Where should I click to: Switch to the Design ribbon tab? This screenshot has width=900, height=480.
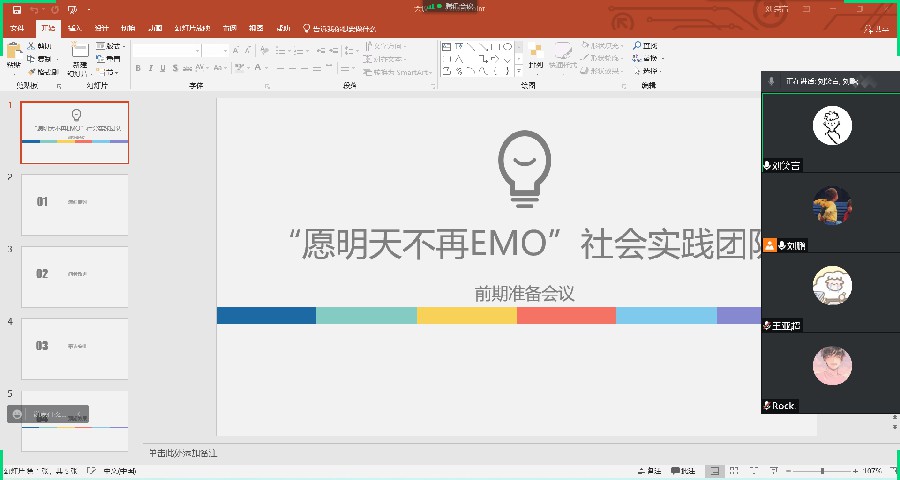tap(102, 28)
